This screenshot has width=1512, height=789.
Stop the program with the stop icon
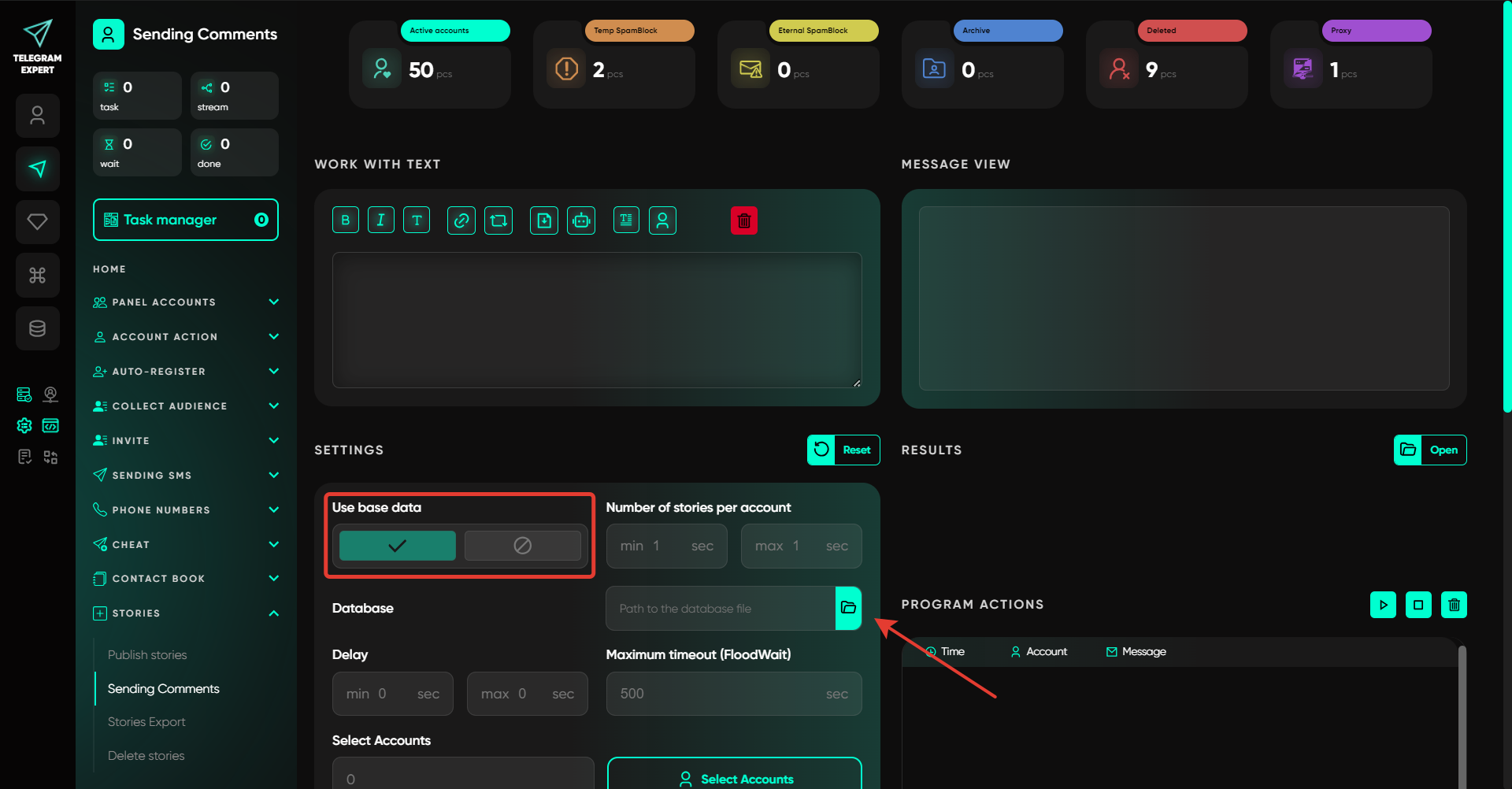(x=1418, y=605)
